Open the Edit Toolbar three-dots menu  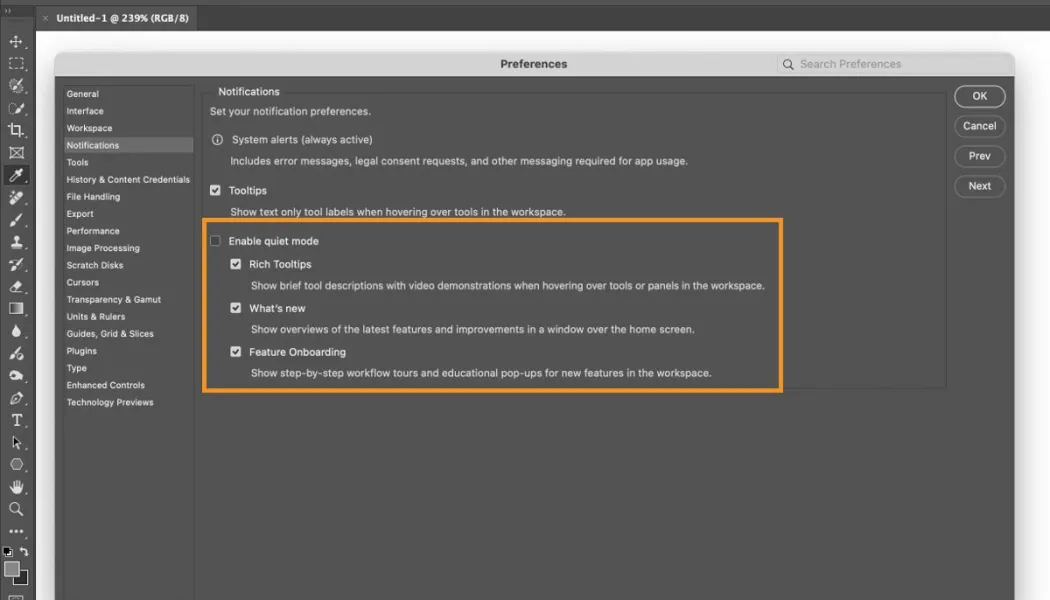pos(16,531)
